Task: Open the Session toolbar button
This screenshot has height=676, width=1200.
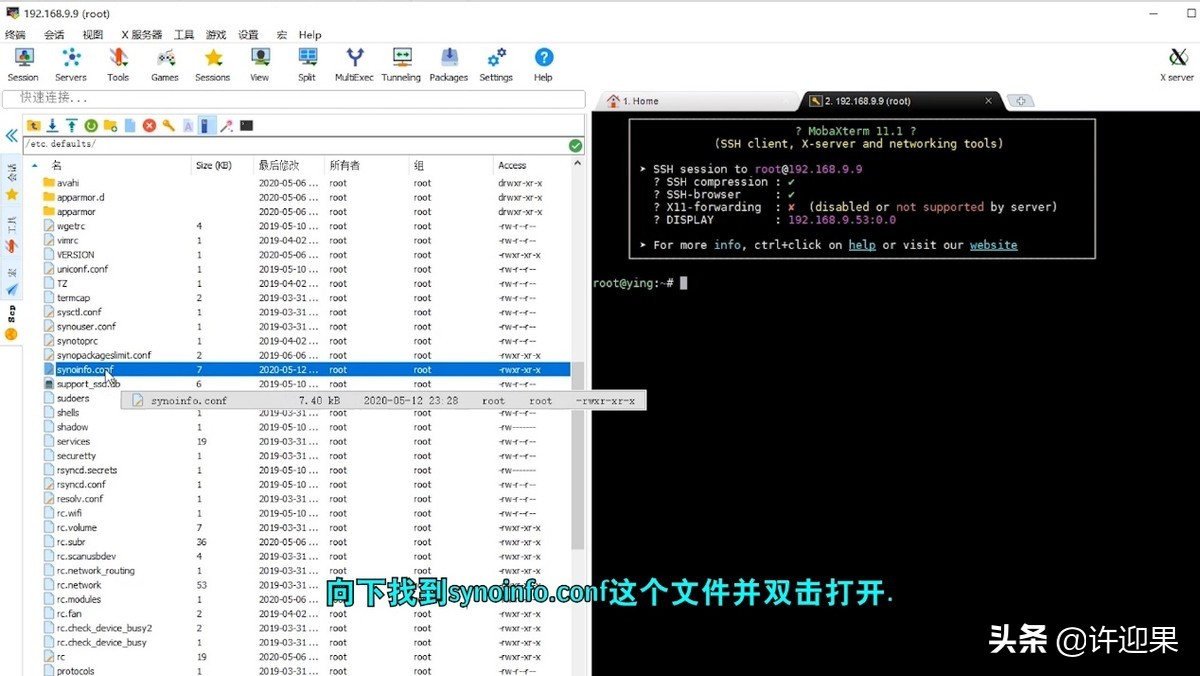Action: click(23, 65)
